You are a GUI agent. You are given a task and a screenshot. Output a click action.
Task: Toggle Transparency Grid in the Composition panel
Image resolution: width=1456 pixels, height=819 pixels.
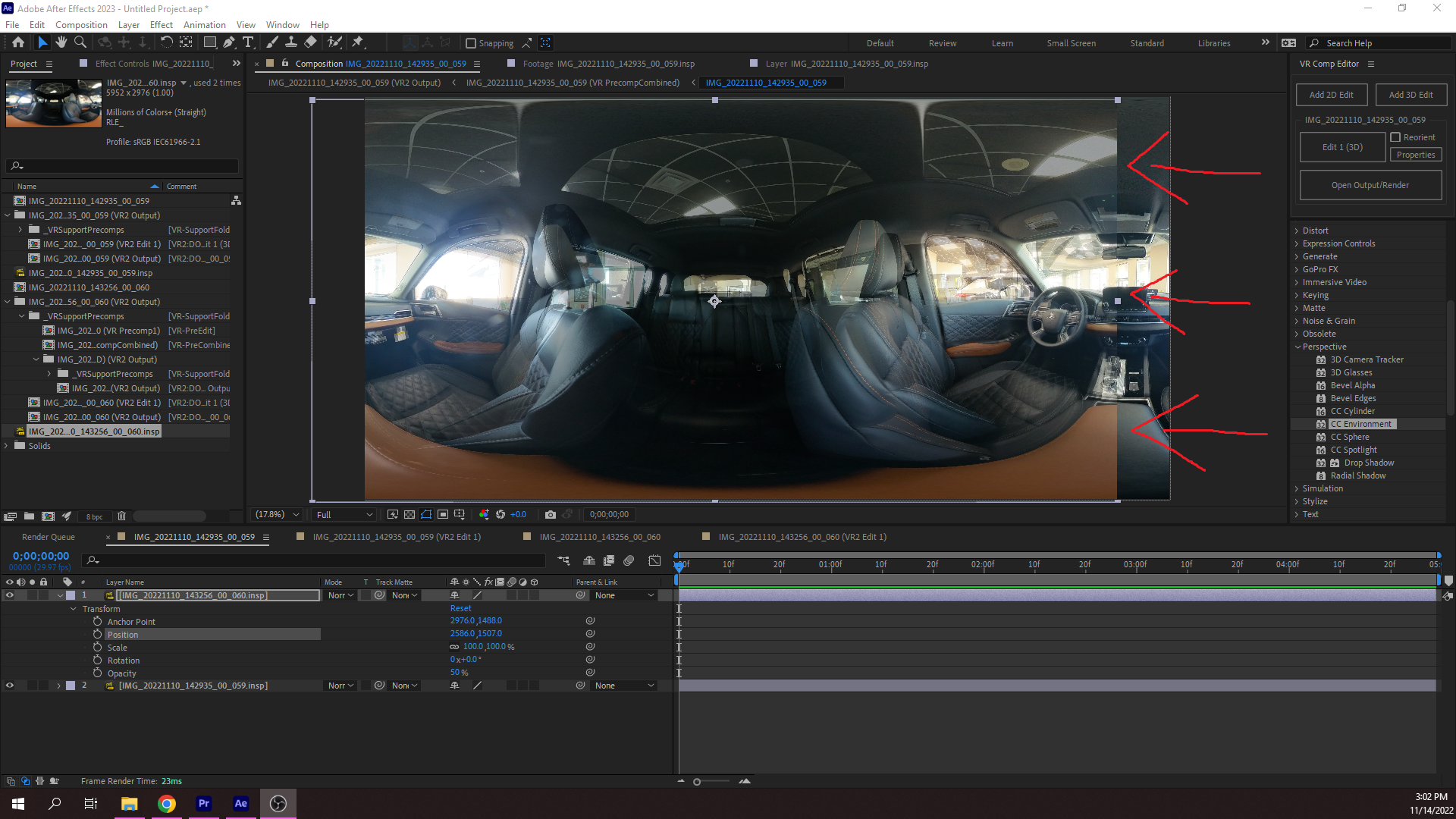408,514
